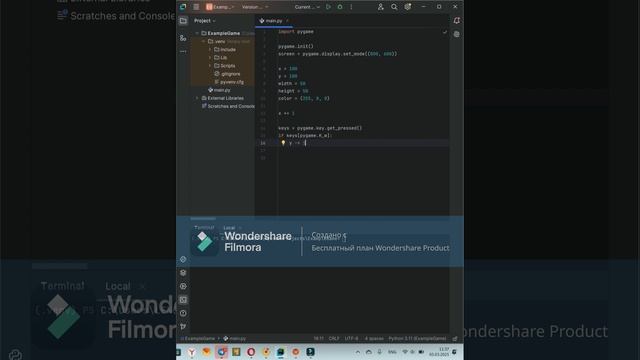Select External Libraries in the tree
This screenshot has width=640, height=360.
point(223,98)
